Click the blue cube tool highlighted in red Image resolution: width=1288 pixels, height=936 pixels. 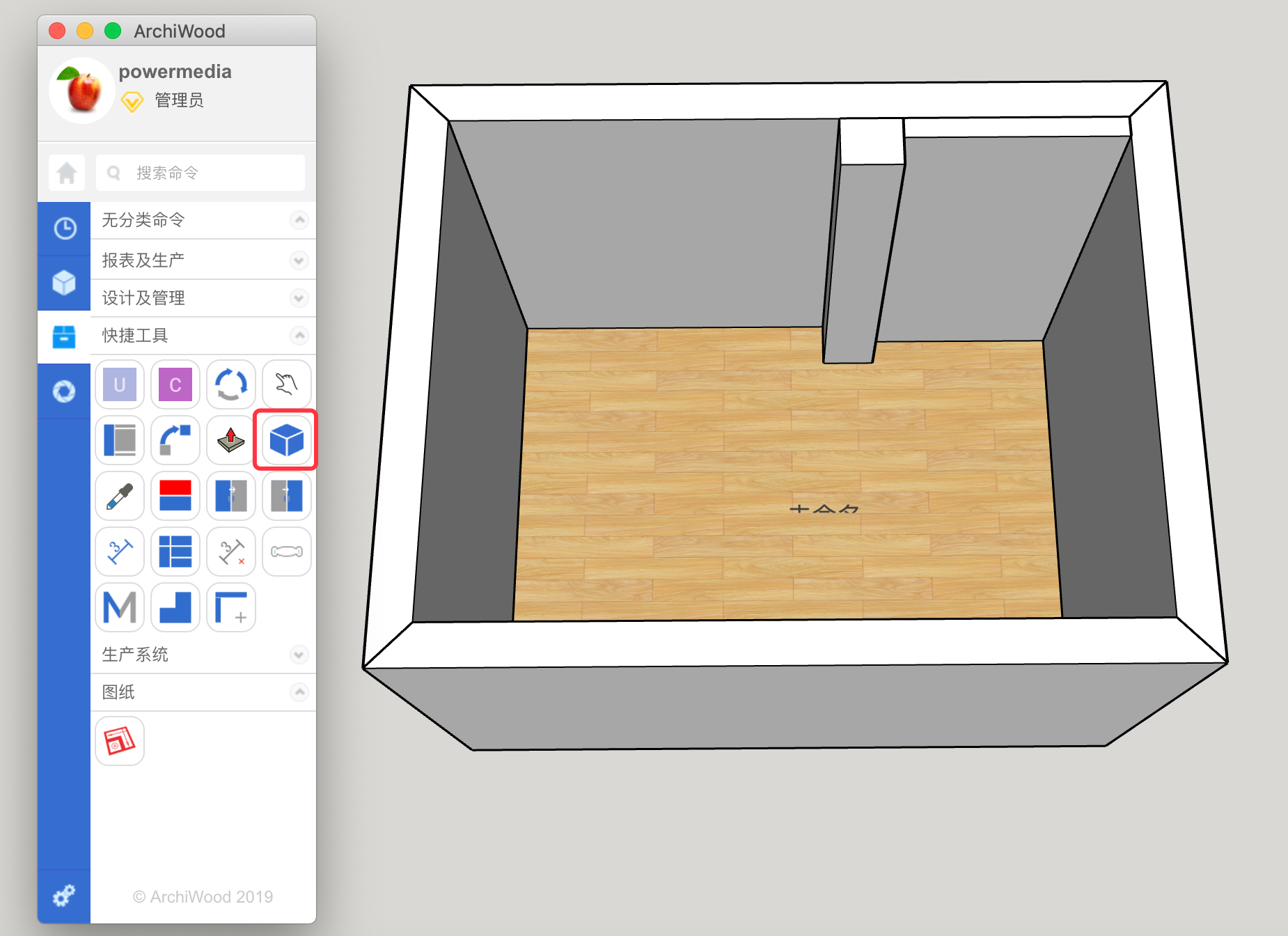pyautogui.click(x=286, y=440)
